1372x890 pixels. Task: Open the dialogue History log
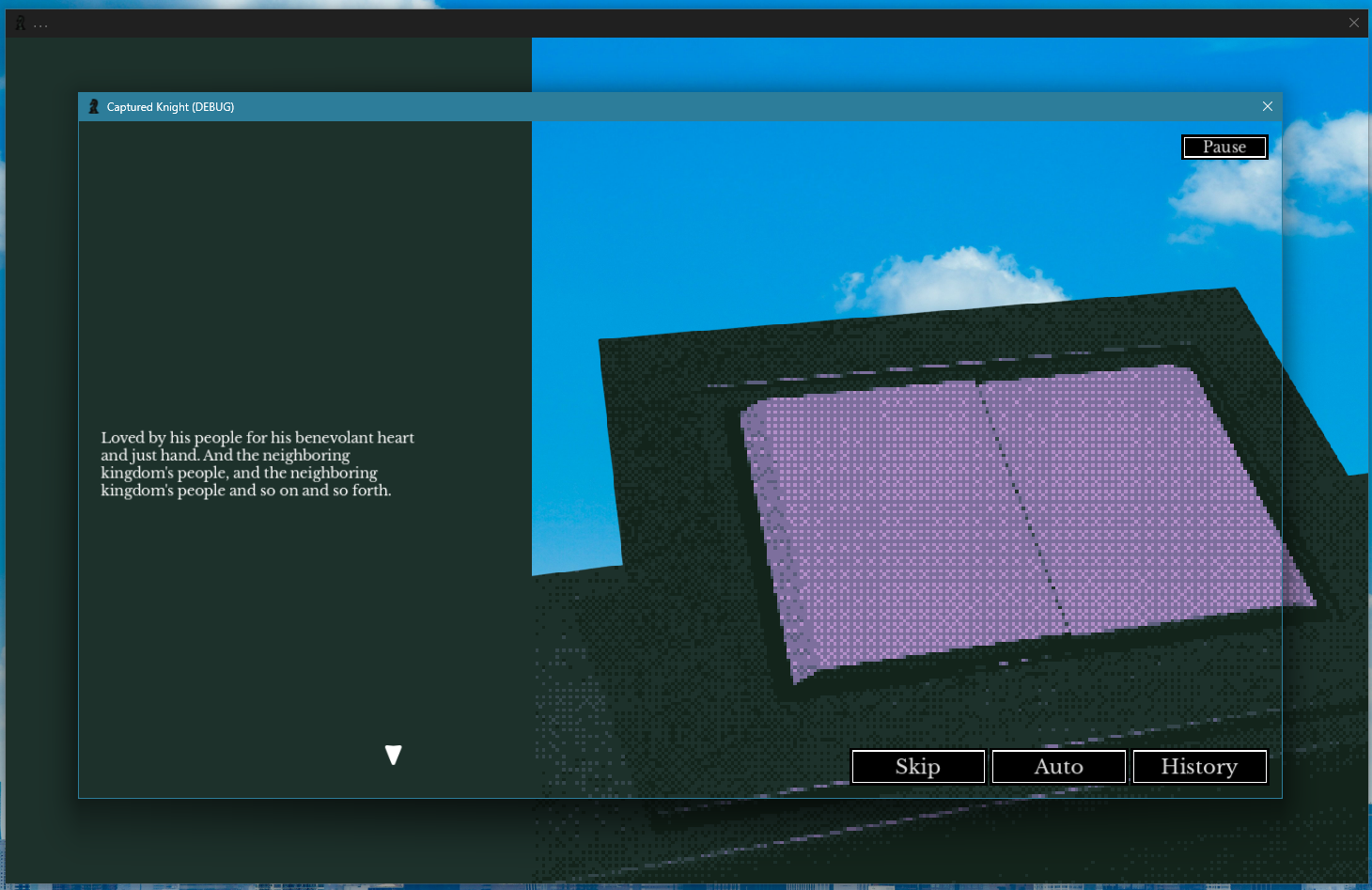(1200, 767)
